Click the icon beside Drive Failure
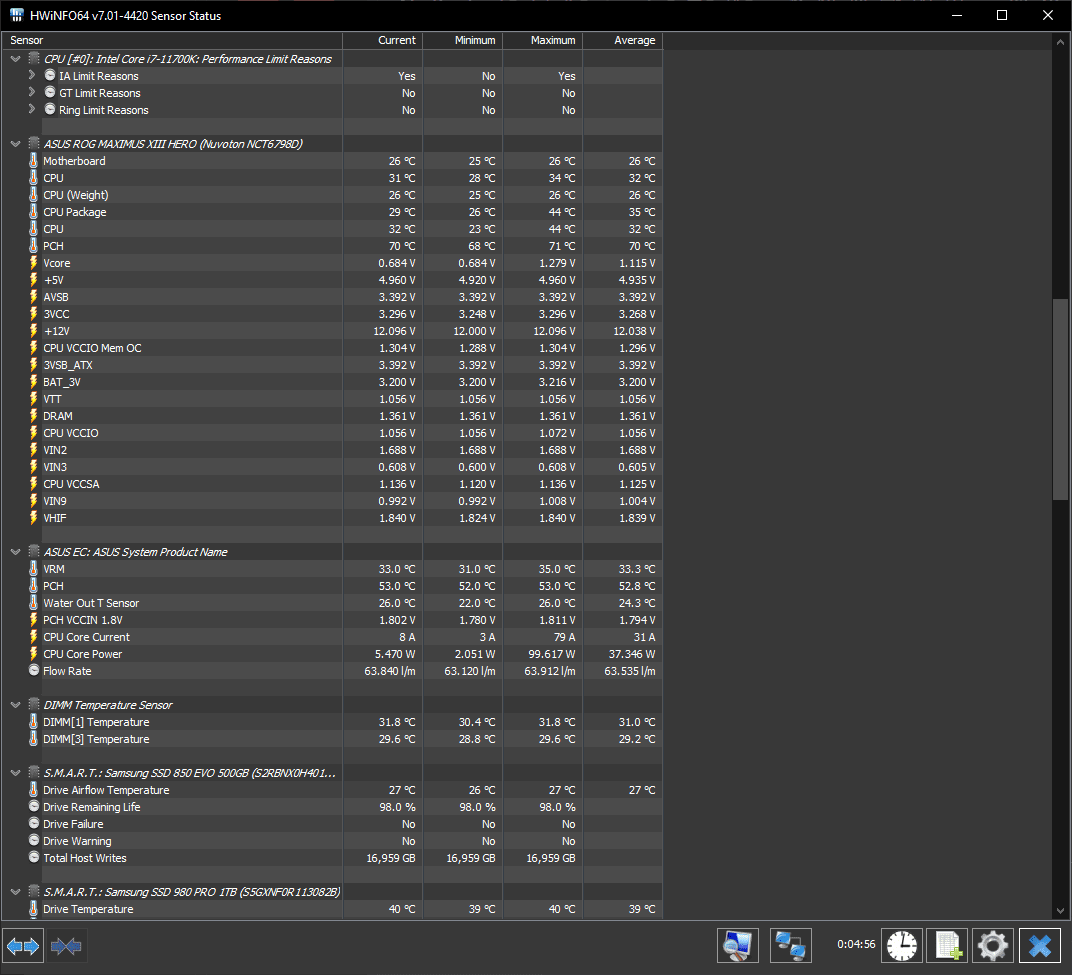 click(x=34, y=824)
